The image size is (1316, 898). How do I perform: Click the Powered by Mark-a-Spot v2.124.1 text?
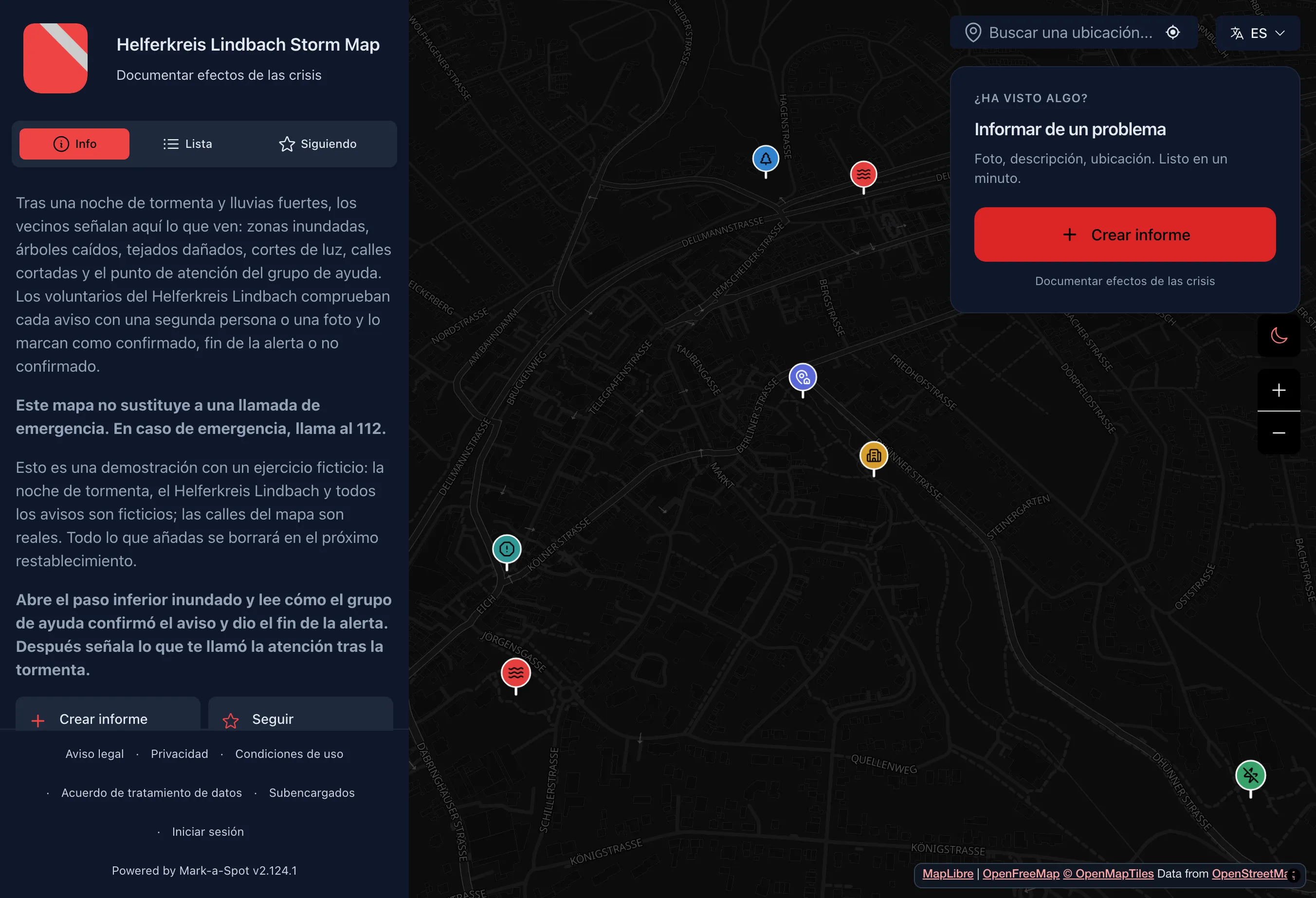(204, 871)
